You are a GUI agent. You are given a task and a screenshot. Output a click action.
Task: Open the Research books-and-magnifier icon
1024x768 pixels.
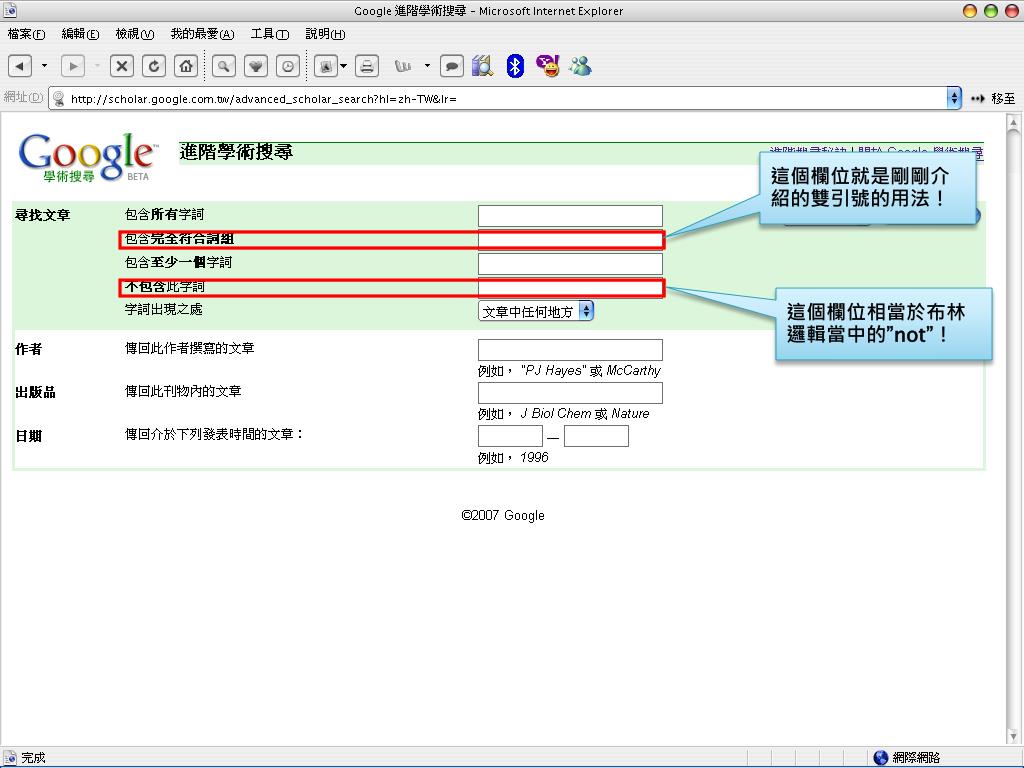pyautogui.click(x=483, y=66)
